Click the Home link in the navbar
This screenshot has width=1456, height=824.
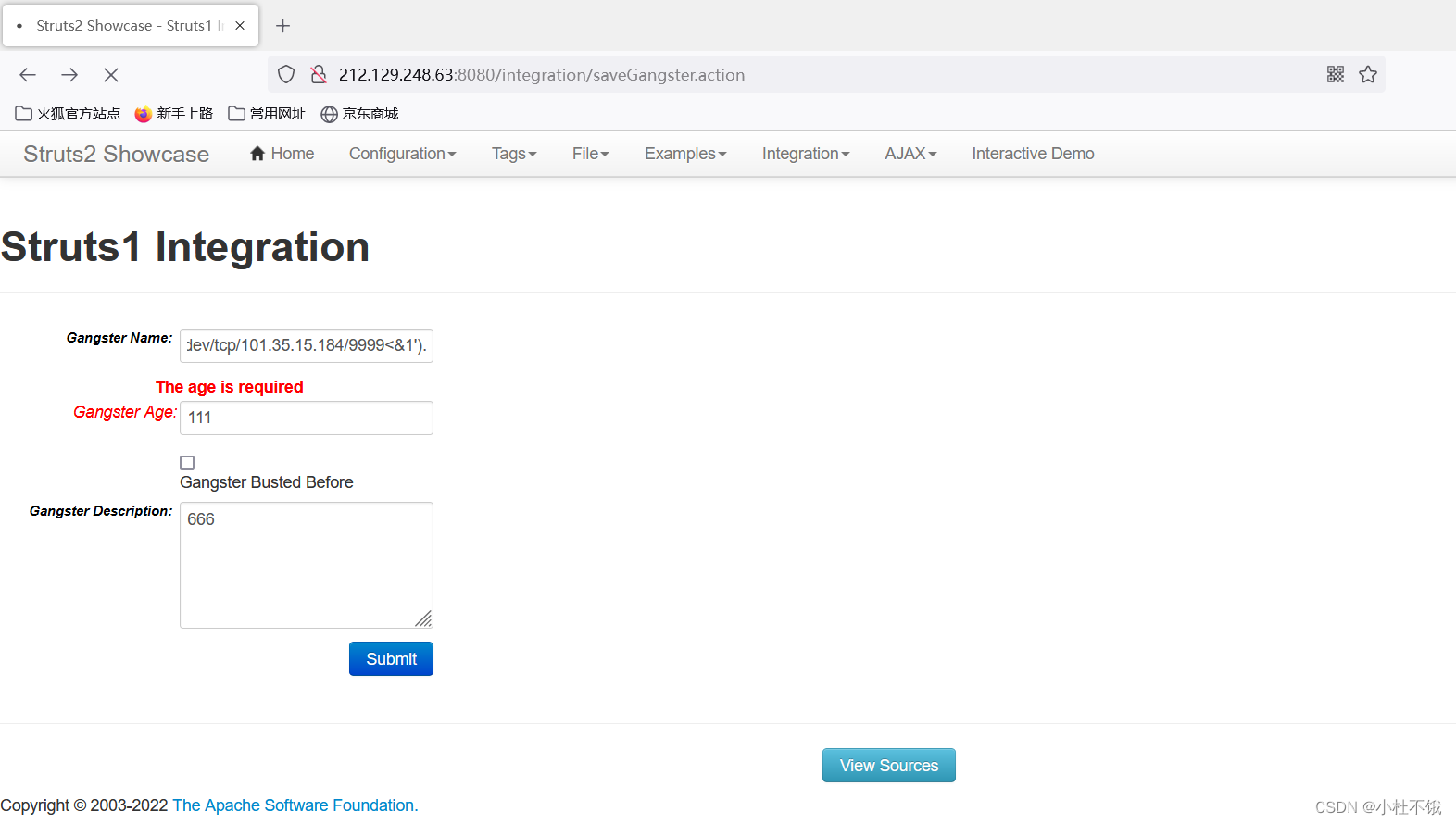coord(282,154)
